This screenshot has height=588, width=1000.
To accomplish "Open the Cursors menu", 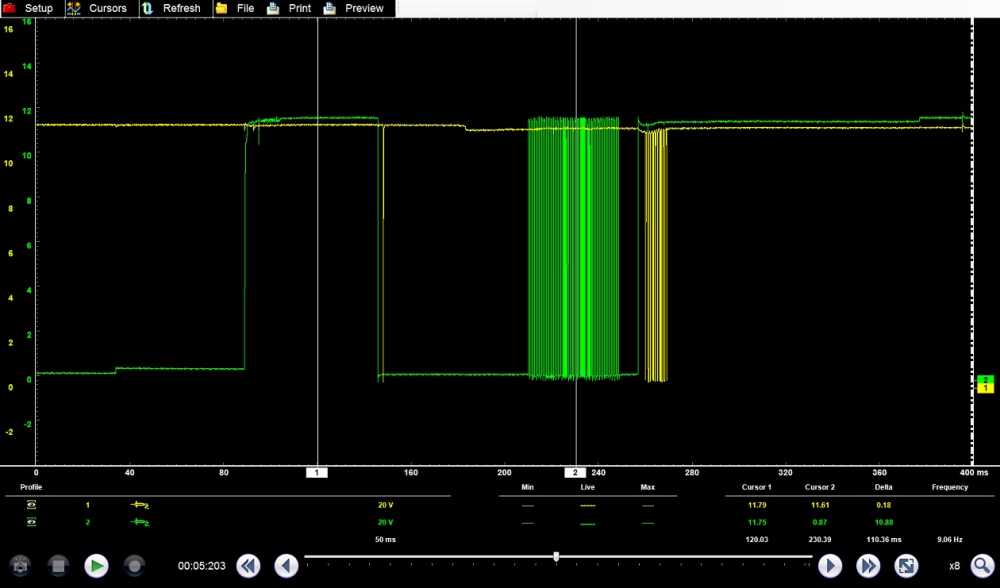I will click(98, 8).
